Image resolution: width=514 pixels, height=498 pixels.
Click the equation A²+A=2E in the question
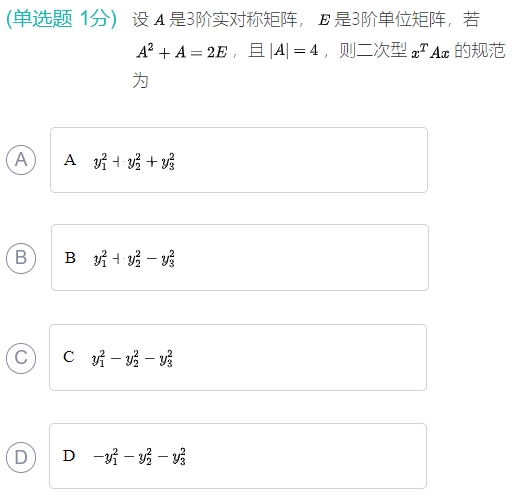[182, 52]
